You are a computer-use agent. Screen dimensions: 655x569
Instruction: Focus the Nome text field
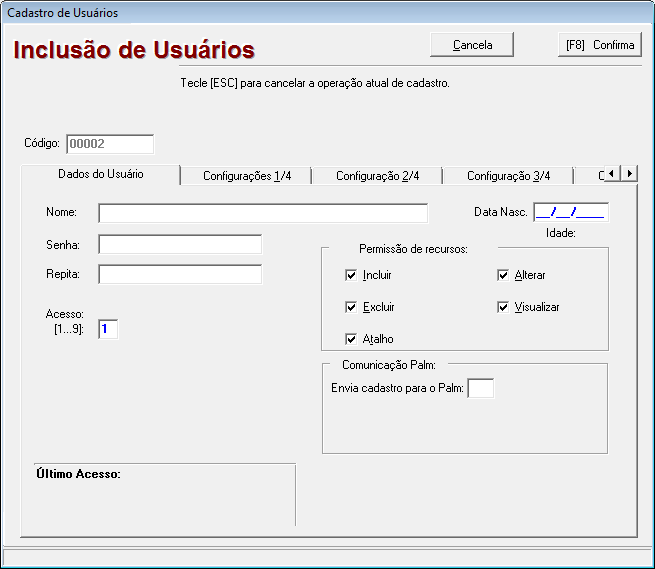coord(263,212)
